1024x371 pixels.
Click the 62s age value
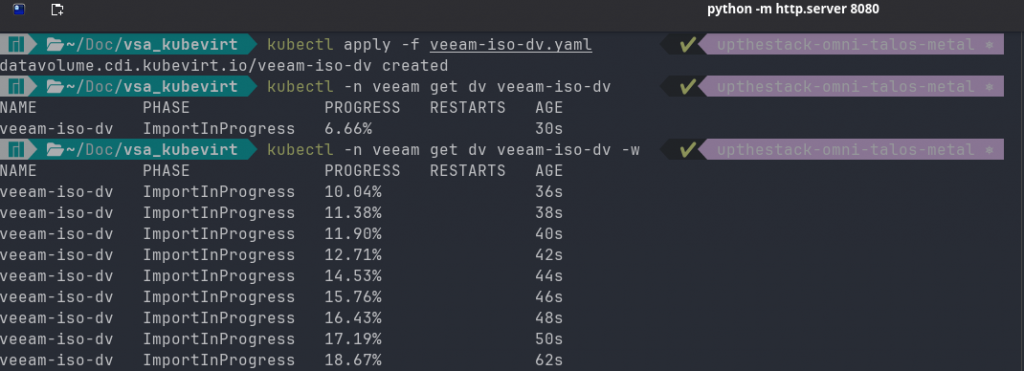pos(549,360)
